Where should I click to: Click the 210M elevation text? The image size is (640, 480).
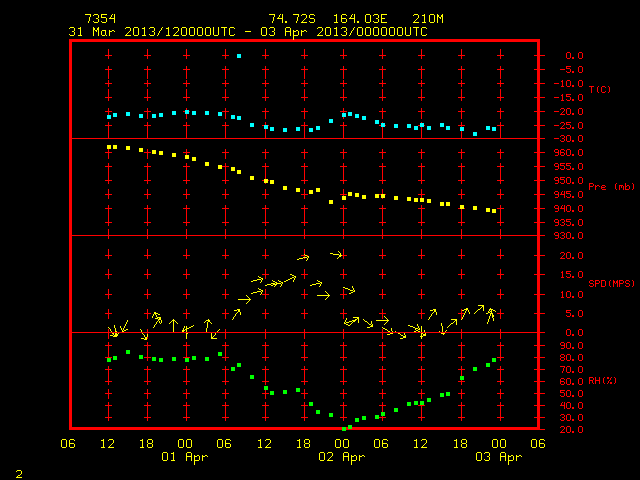tap(428, 19)
